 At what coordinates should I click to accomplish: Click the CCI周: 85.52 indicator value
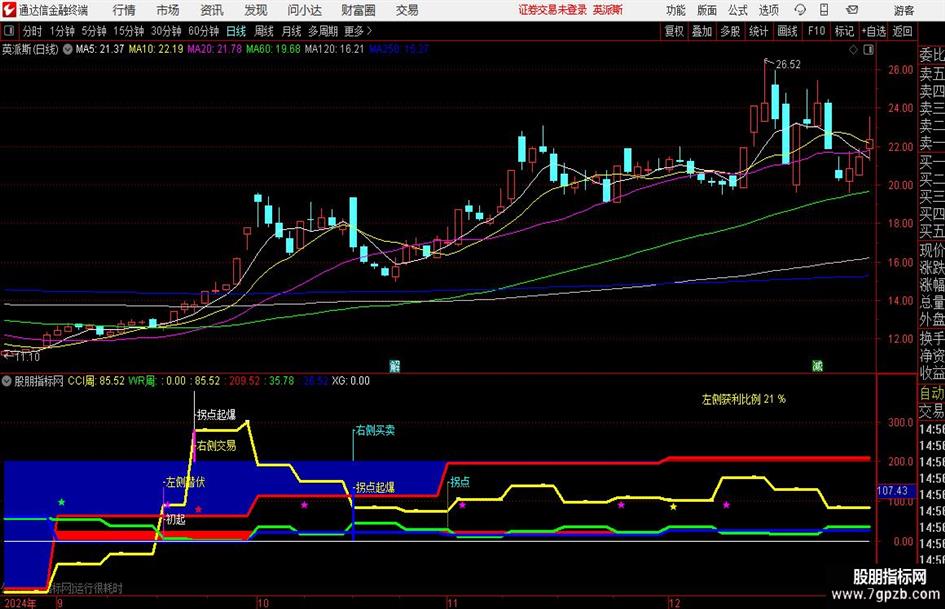[96, 381]
